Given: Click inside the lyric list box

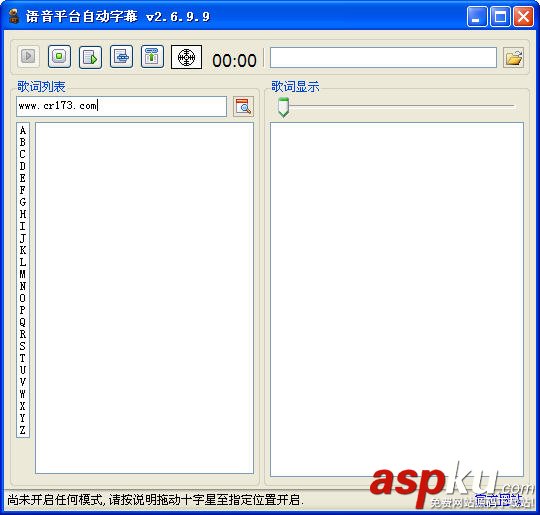Looking at the screenshot, I should pos(144,298).
